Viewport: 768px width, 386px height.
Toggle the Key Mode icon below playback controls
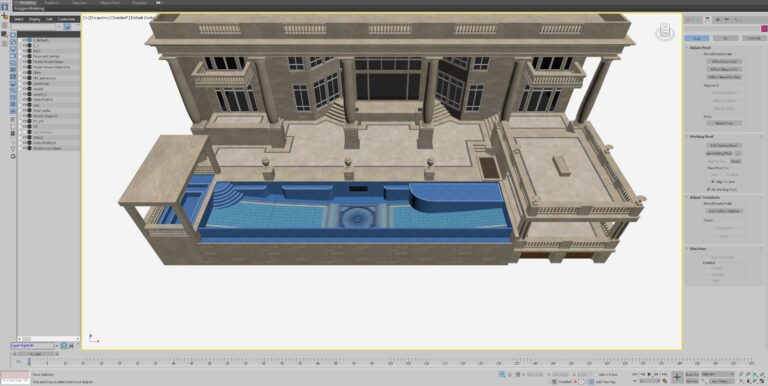(635, 381)
